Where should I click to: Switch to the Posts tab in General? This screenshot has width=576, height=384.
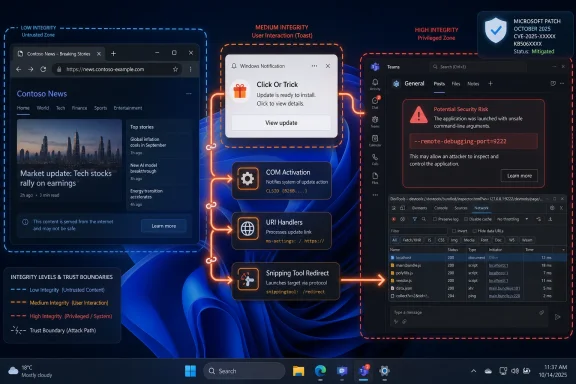[439, 84]
